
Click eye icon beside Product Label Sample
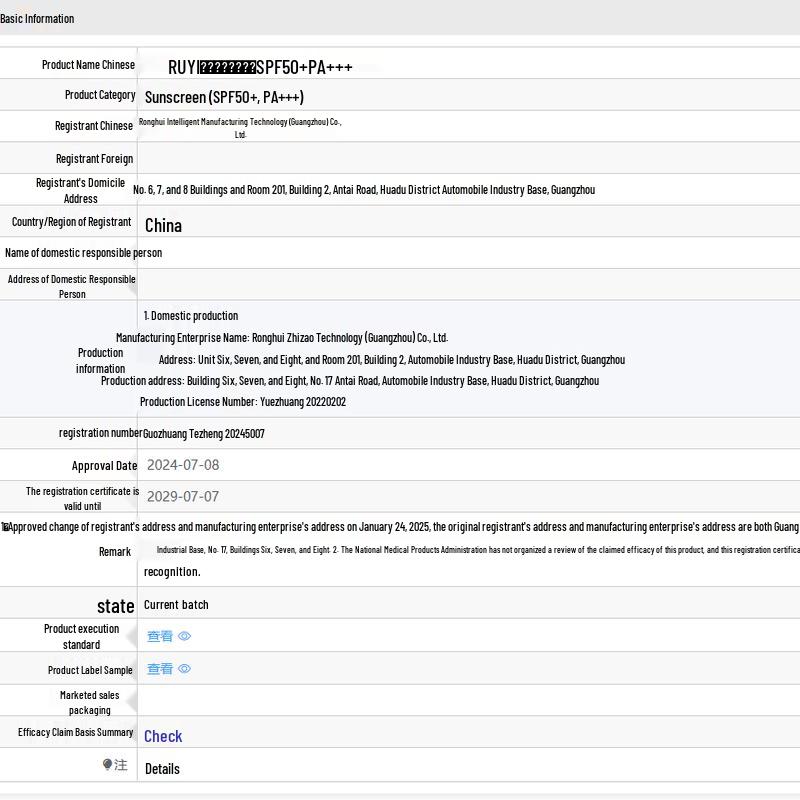click(184, 669)
